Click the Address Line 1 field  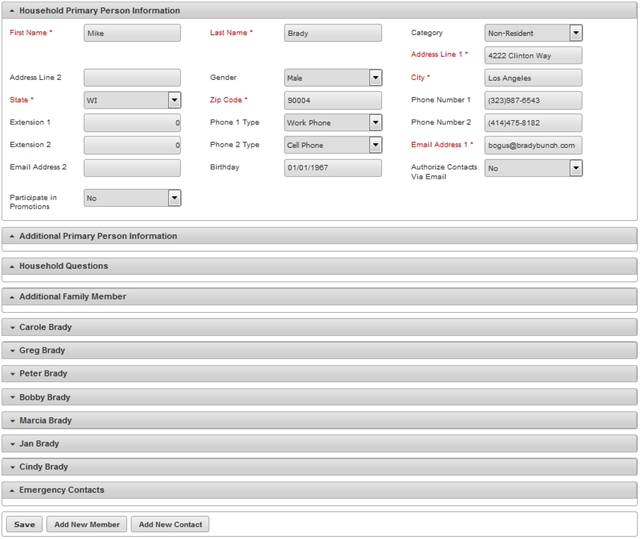(x=533, y=55)
